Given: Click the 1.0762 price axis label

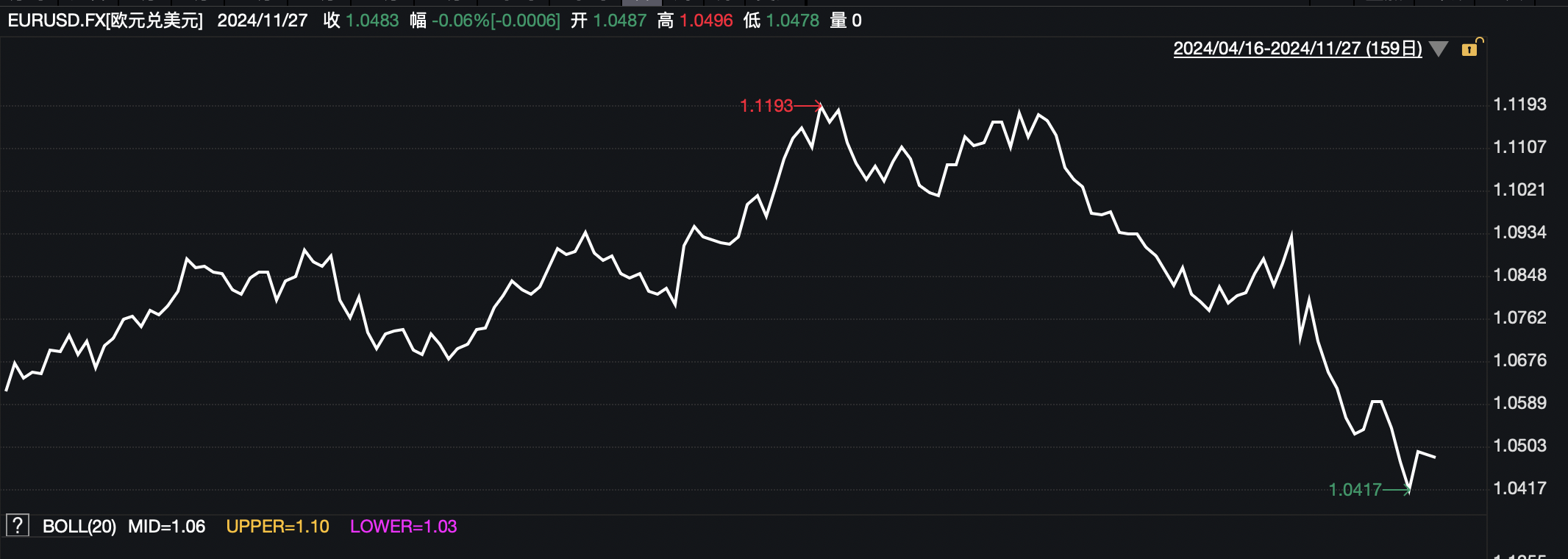Looking at the screenshot, I should coord(1519,318).
